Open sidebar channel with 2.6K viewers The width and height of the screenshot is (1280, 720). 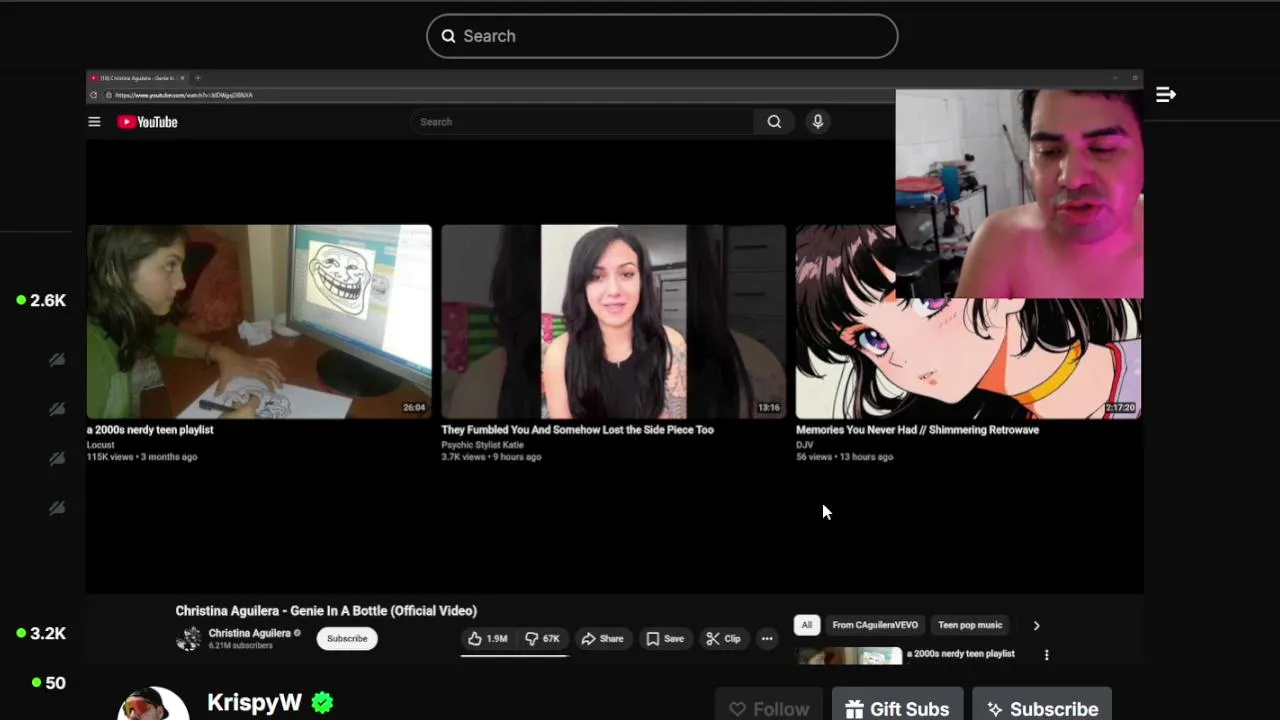pos(41,300)
